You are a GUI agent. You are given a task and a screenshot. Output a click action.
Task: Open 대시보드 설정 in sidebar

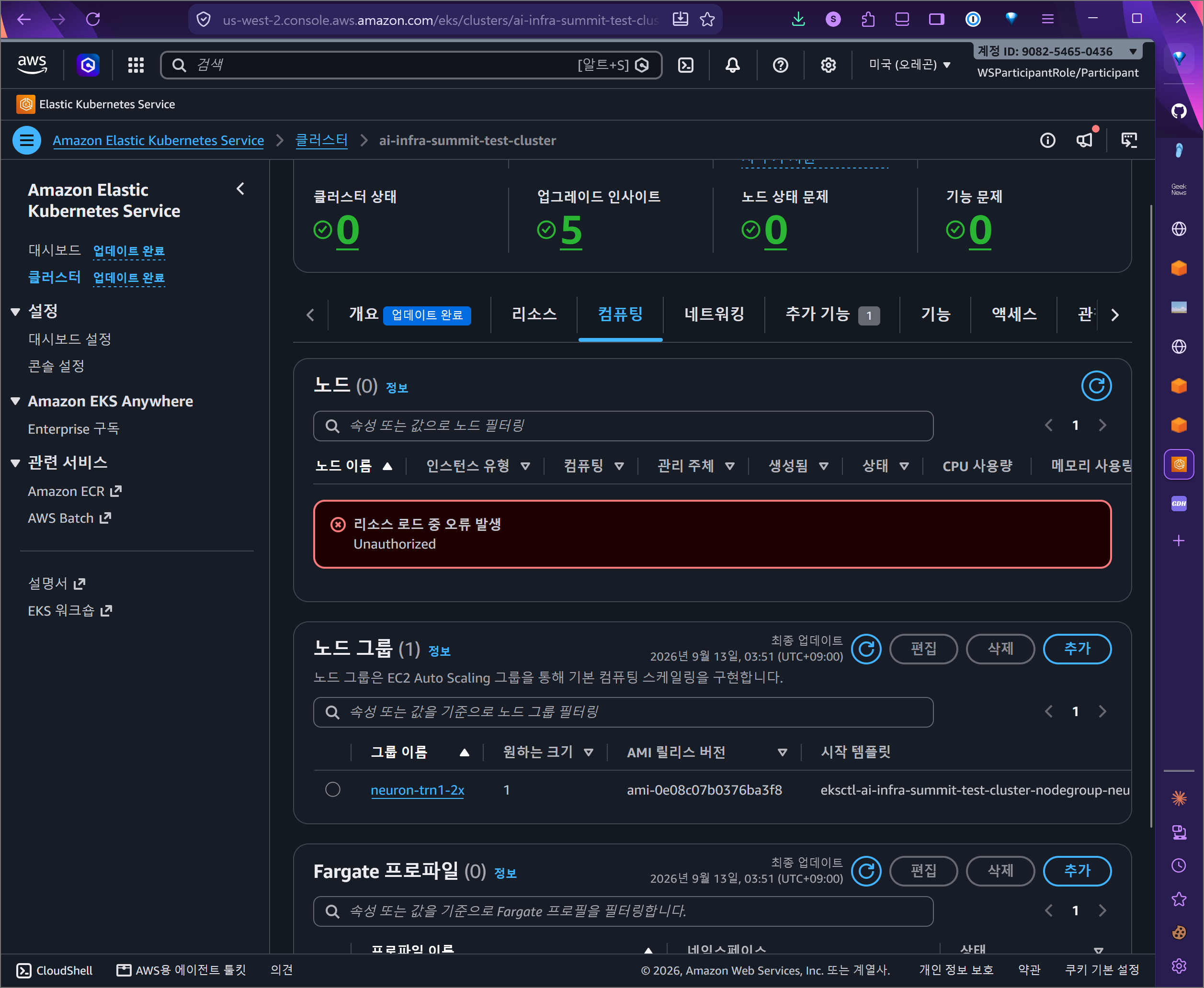[x=69, y=339]
